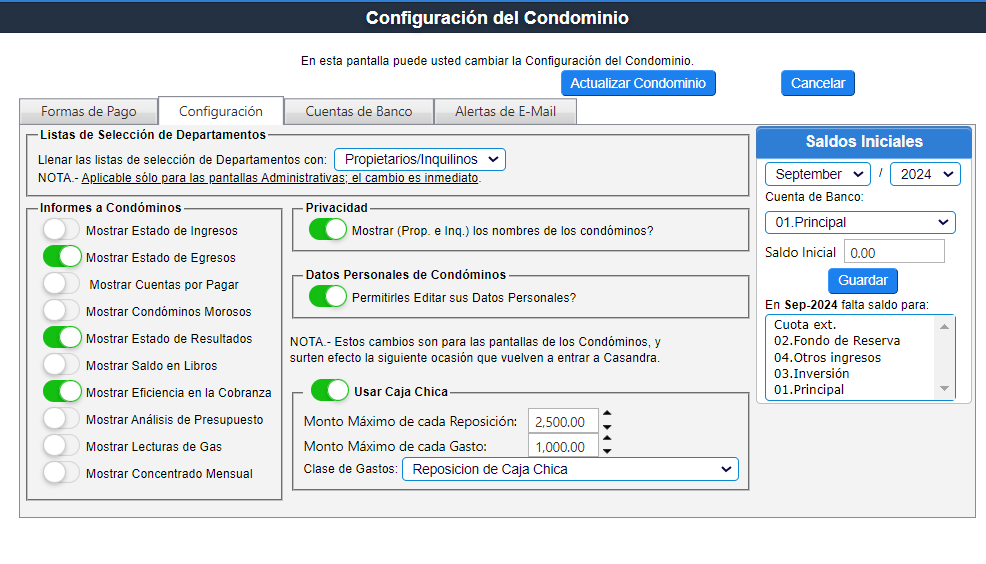Enable Mostrar Estado de Ingresos
The image size is (986, 564).
[x=62, y=230]
